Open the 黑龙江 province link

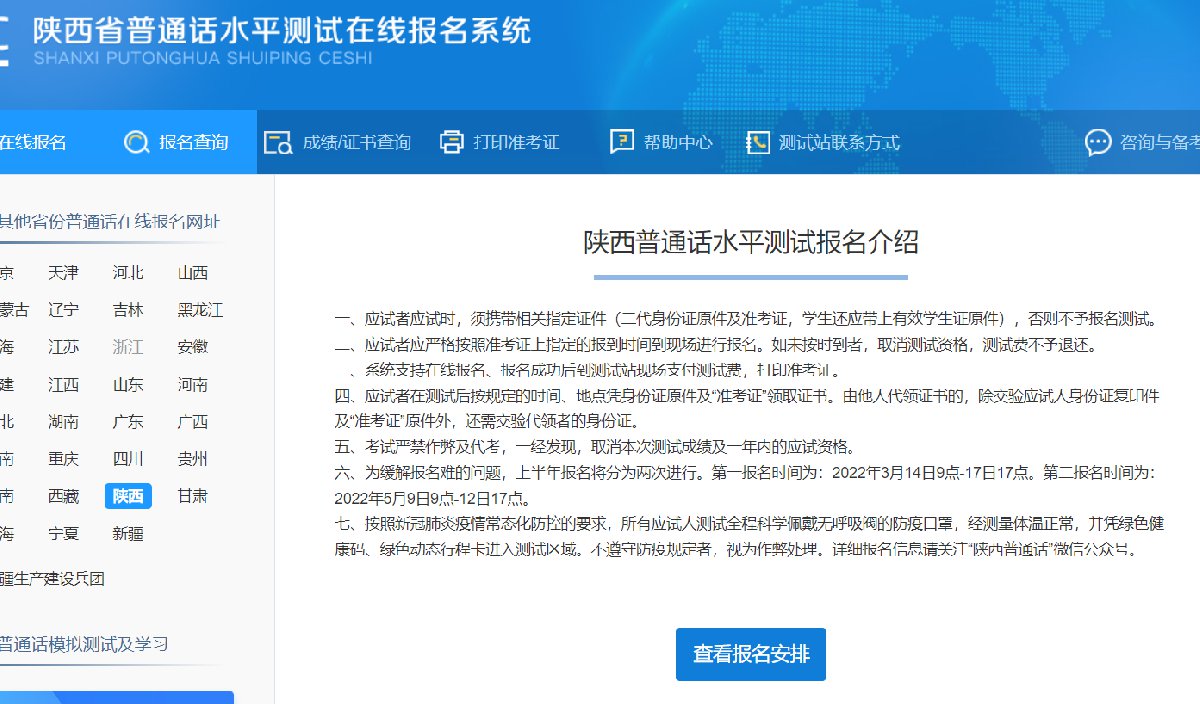point(200,310)
